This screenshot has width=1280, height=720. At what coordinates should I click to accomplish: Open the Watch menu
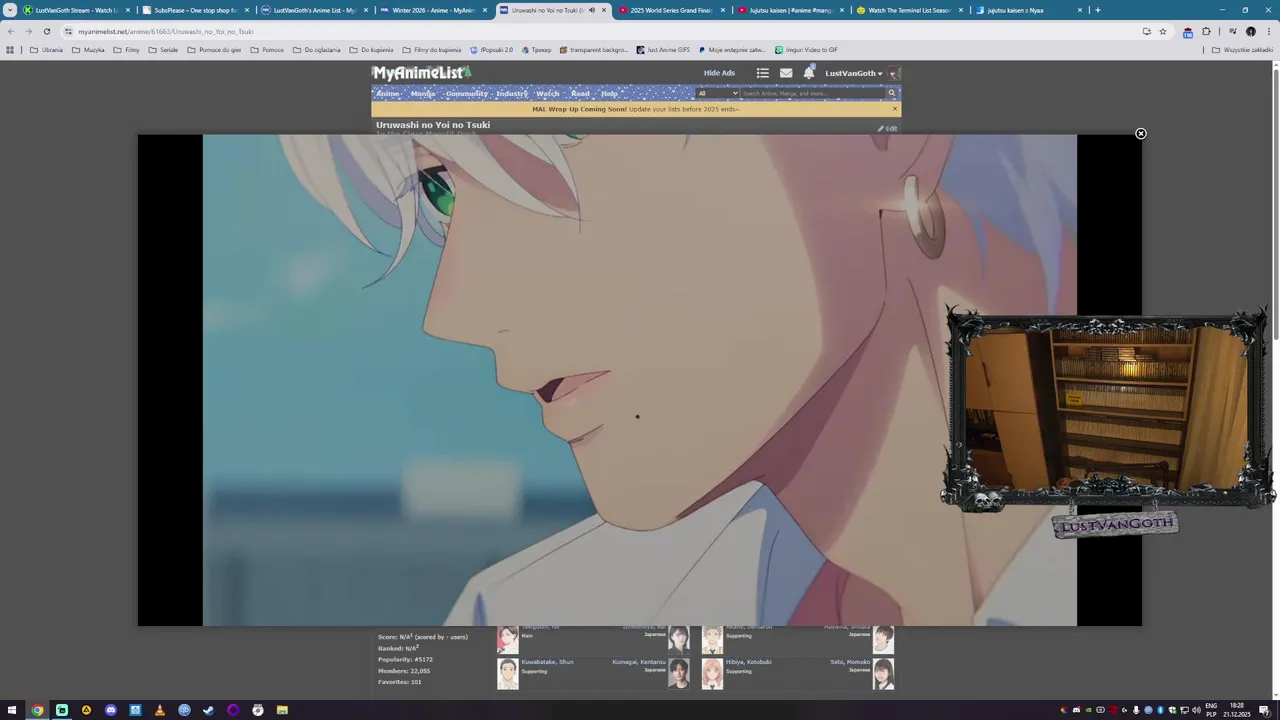click(547, 93)
